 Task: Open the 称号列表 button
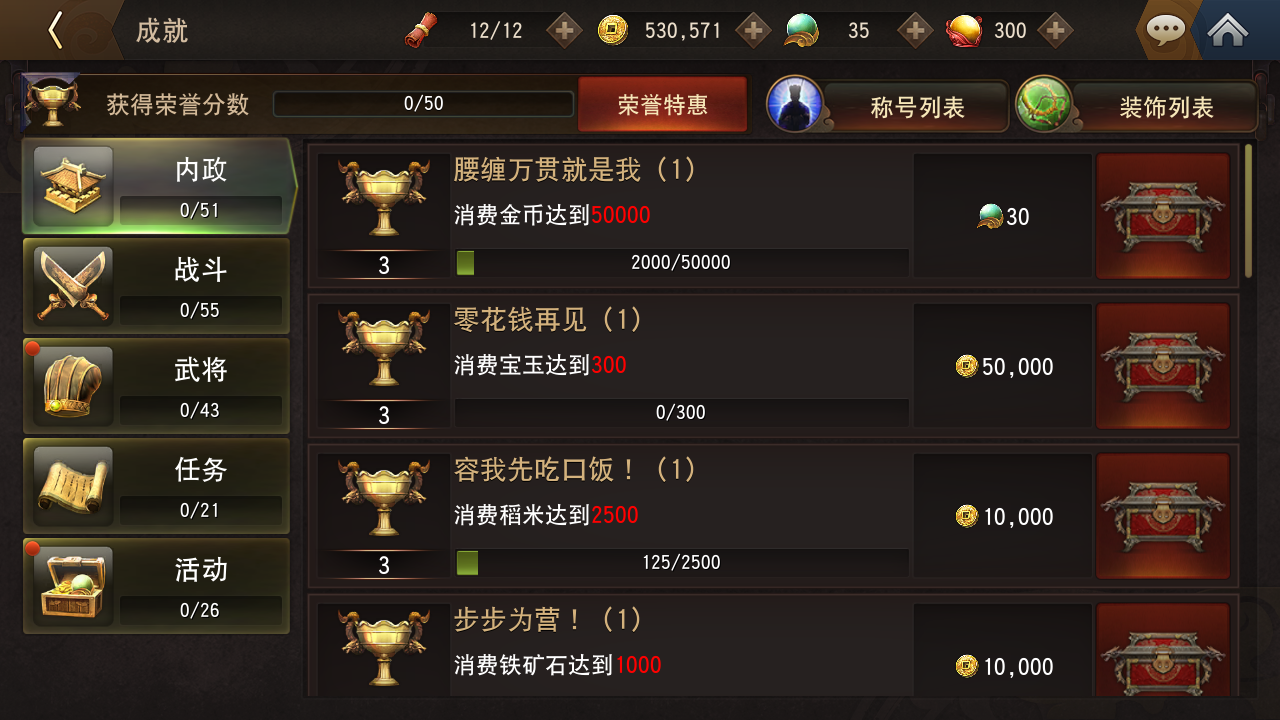click(x=889, y=105)
